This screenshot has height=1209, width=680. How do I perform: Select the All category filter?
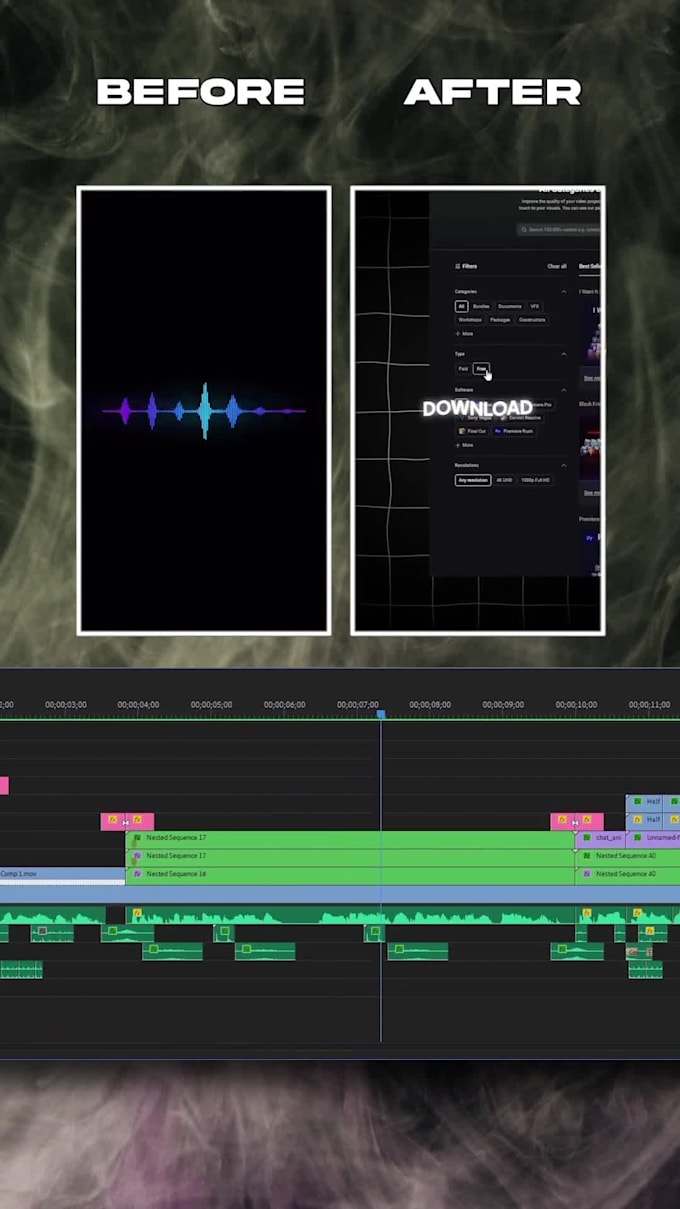coord(461,306)
